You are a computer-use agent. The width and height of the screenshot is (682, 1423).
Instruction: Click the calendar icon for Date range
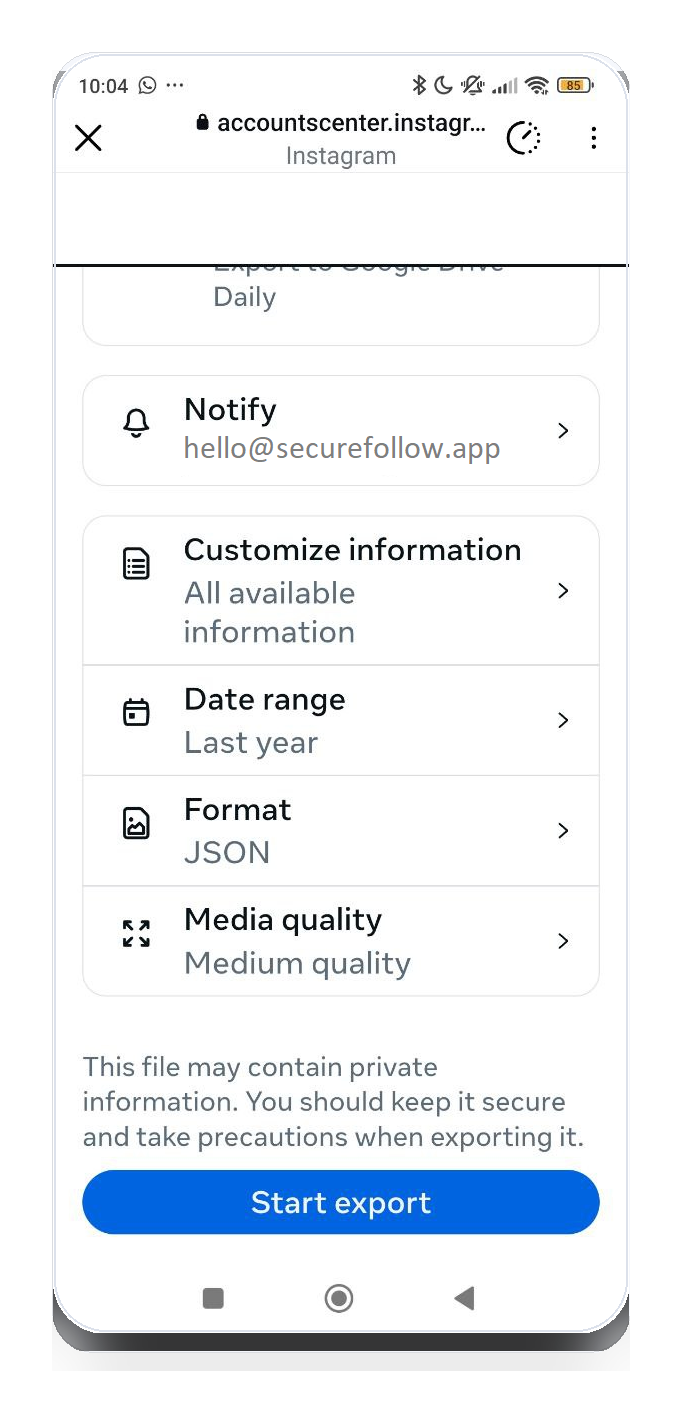pos(135,711)
